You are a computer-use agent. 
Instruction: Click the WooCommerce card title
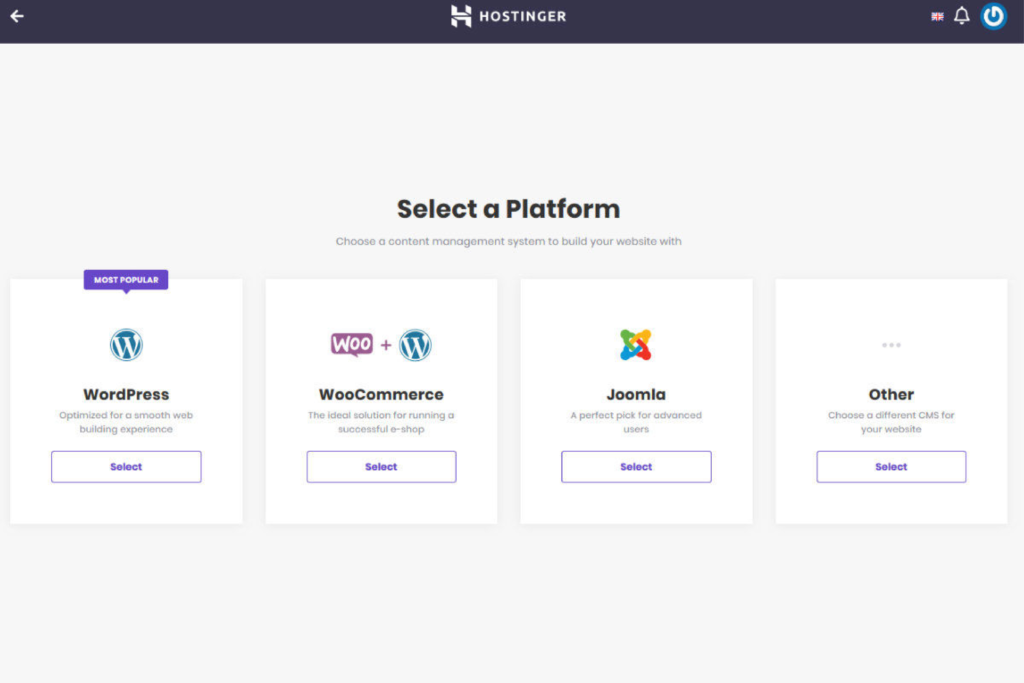(381, 394)
